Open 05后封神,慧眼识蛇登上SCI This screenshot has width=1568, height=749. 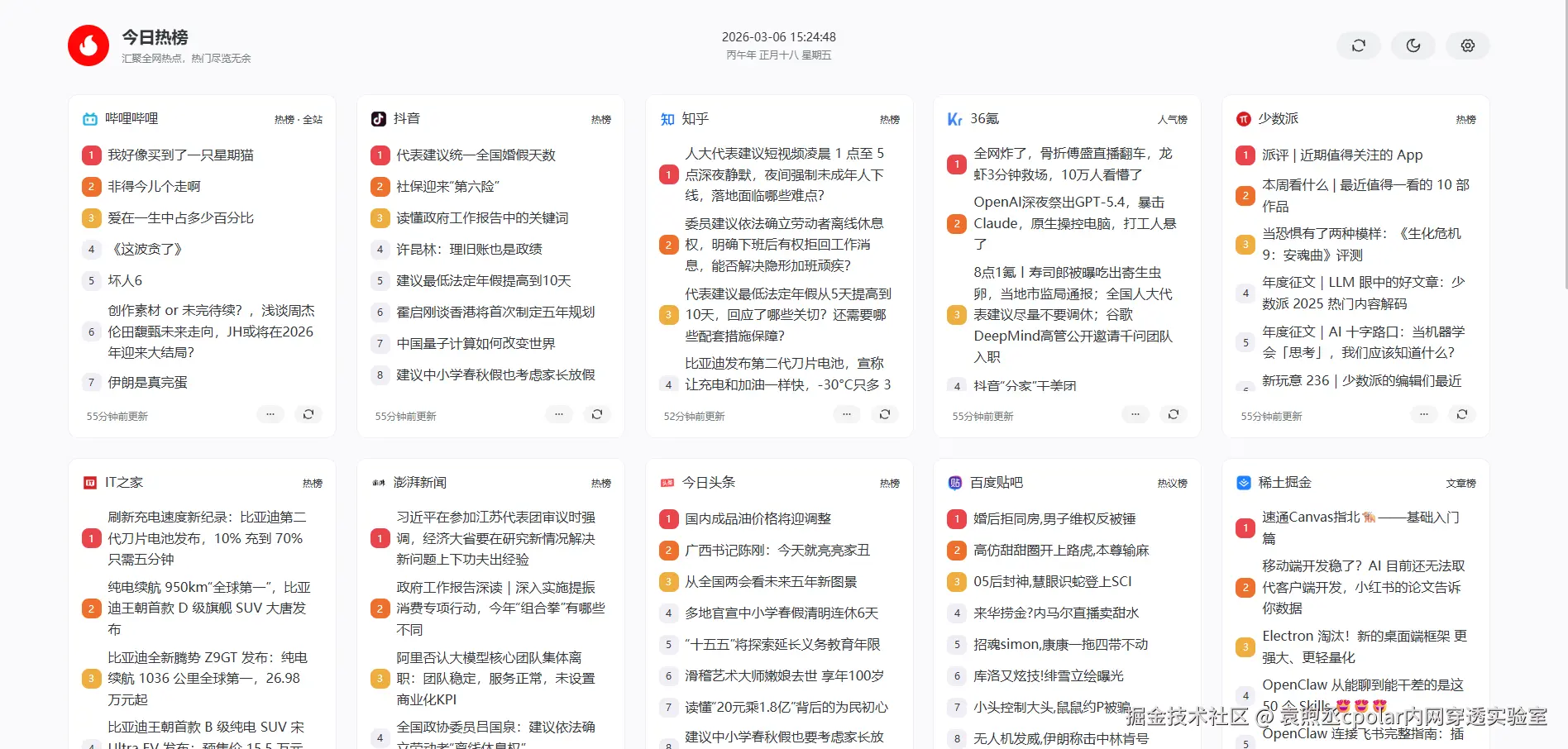[x=1052, y=582]
